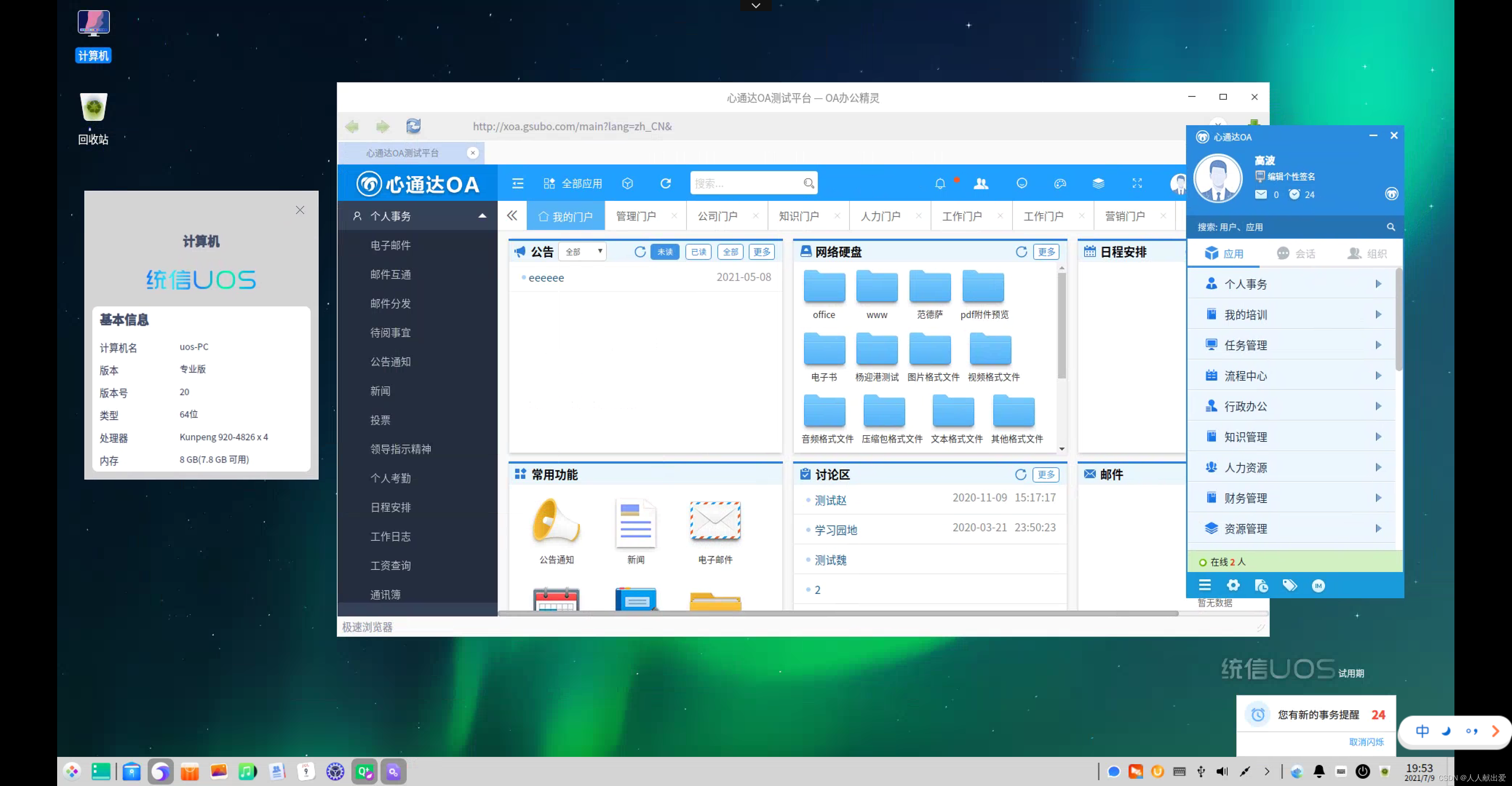Open notifications bell icon
The height and width of the screenshot is (786, 1512).
coord(940,184)
